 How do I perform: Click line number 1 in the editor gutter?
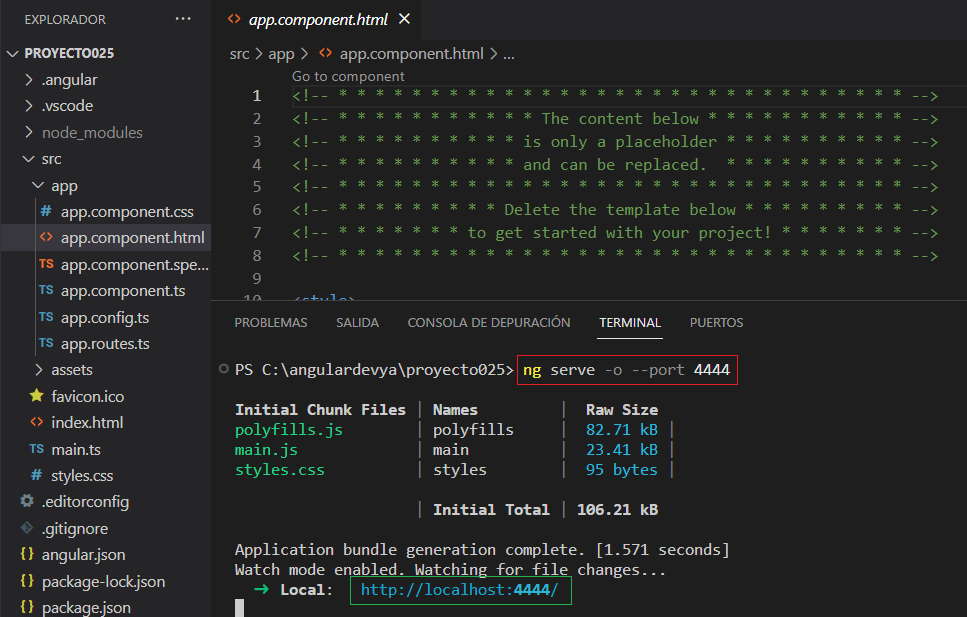(x=257, y=96)
